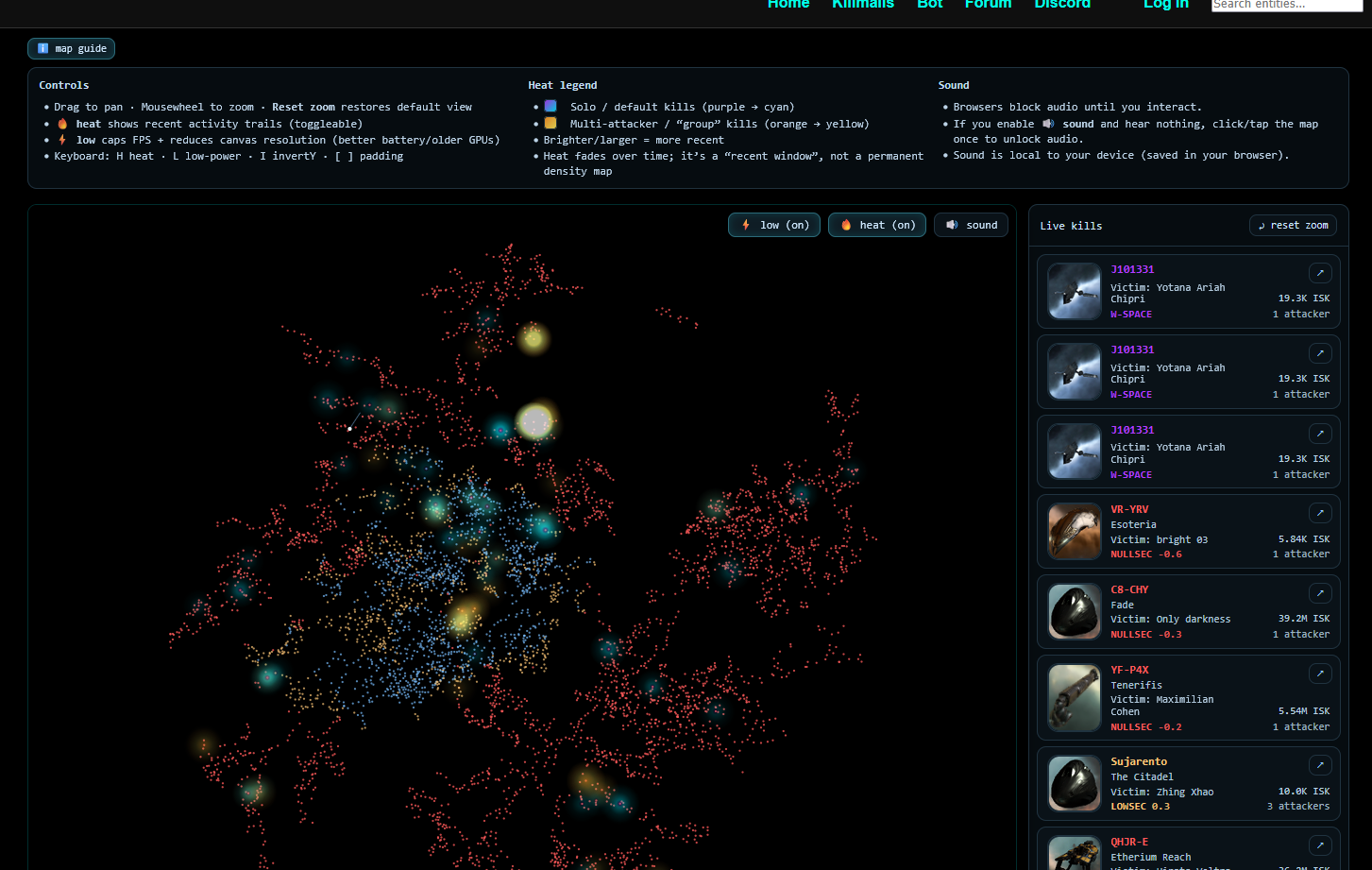Collapse the map guide panel
The width and height of the screenshot is (1372, 870).
[x=72, y=48]
